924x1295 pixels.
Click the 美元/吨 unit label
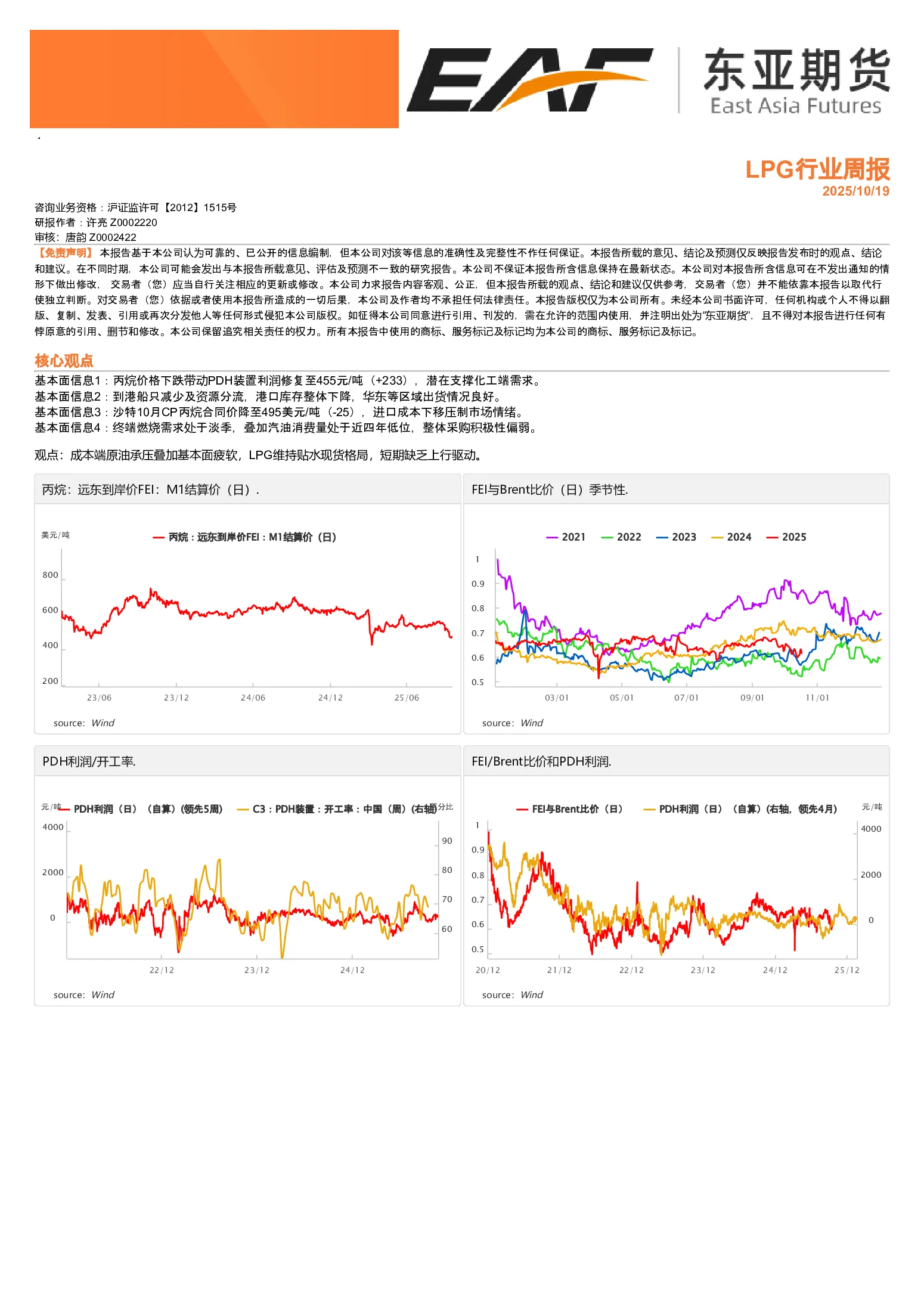55,535
